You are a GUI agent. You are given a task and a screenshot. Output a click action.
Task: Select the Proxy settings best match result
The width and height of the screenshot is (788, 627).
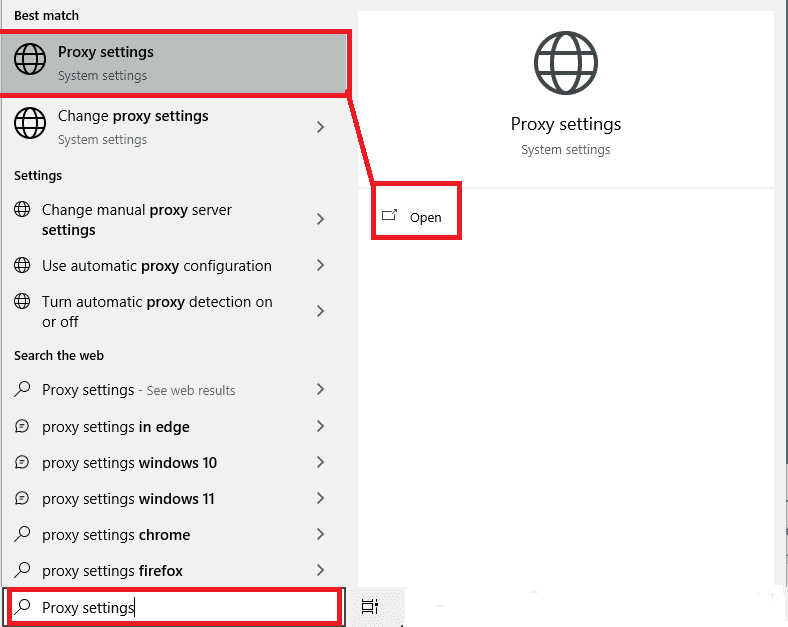coord(175,63)
